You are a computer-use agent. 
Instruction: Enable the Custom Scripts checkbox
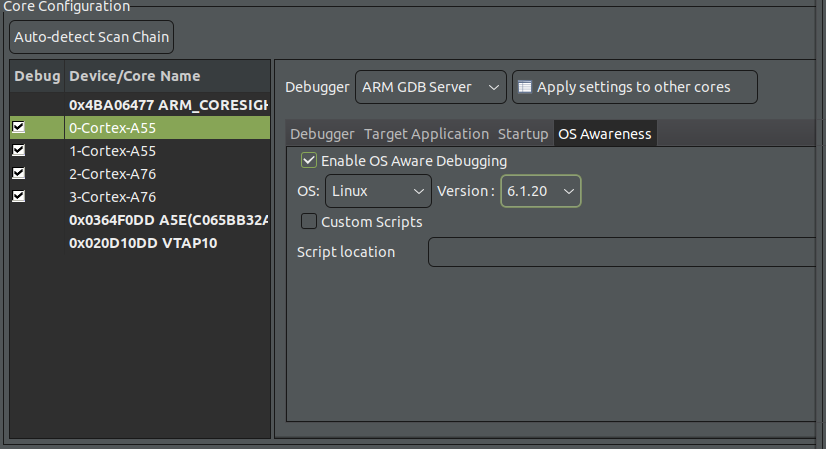click(x=309, y=222)
